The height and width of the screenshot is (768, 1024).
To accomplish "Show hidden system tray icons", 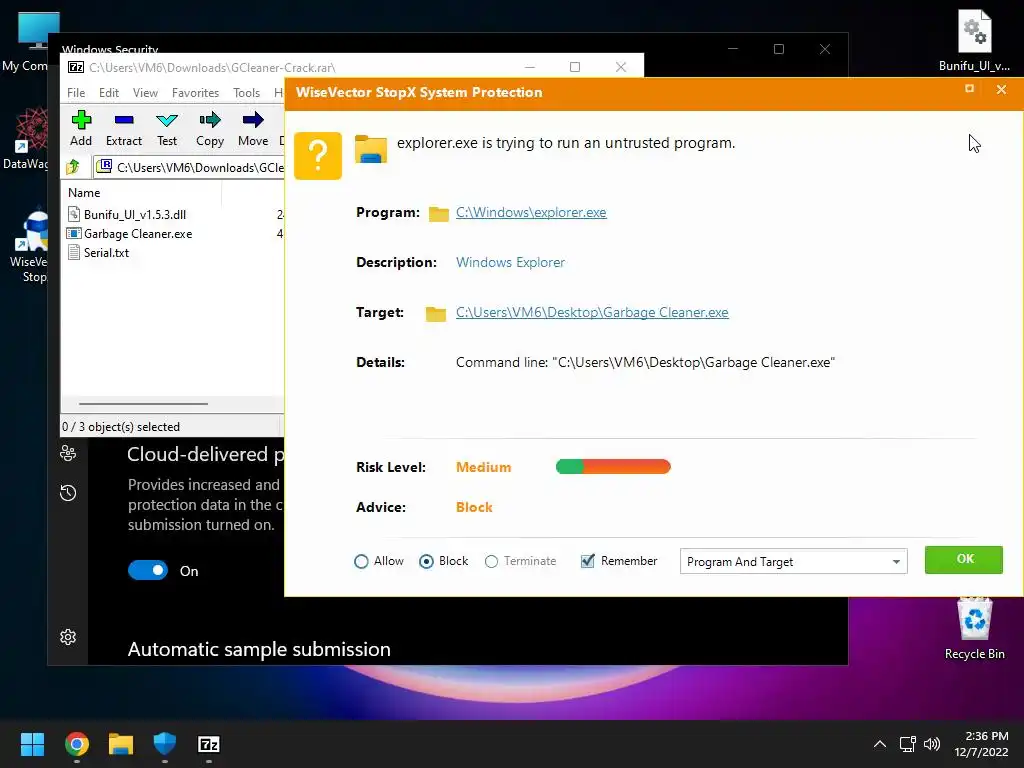I will coord(880,744).
